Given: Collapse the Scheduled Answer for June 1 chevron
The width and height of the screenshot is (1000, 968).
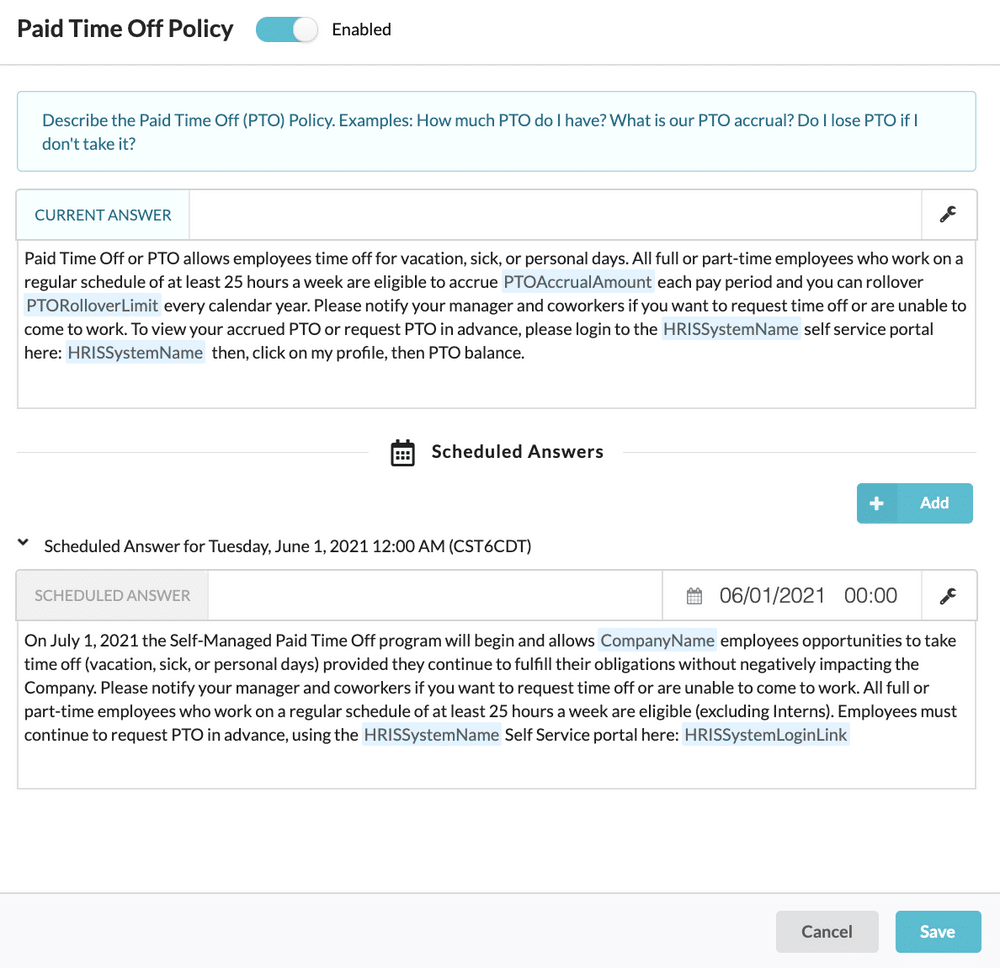Looking at the screenshot, I should coord(24,543).
